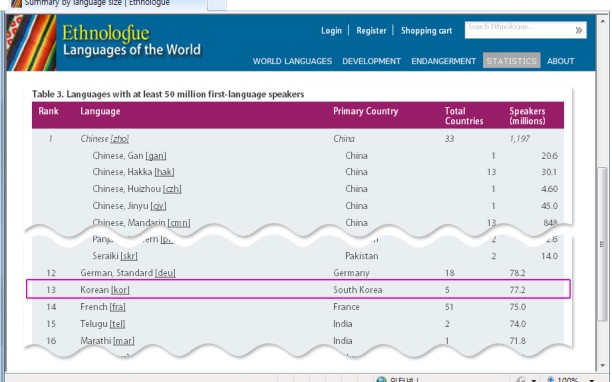Follow the [kor] Korean code link

point(120,290)
